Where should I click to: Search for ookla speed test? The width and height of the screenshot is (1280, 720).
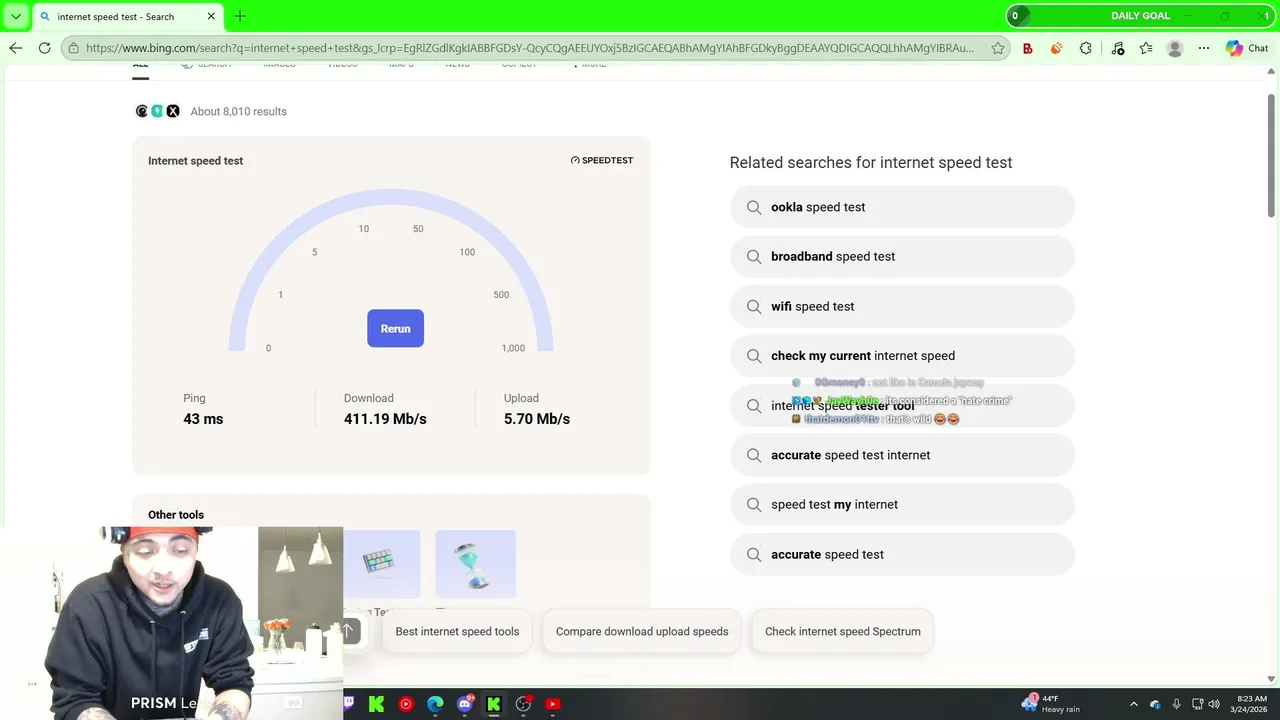902,207
